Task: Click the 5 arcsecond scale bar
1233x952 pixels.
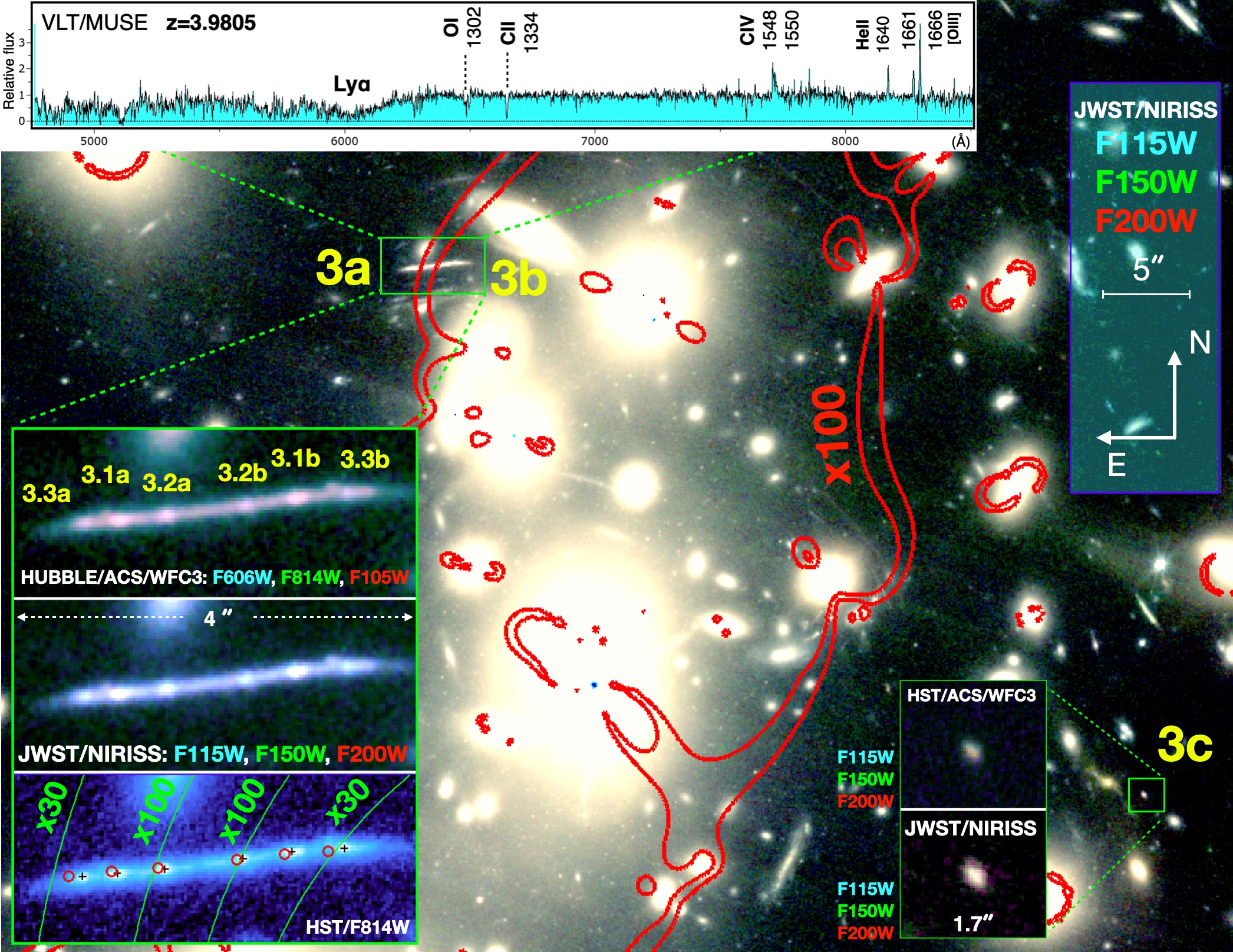Action: 1146,293
